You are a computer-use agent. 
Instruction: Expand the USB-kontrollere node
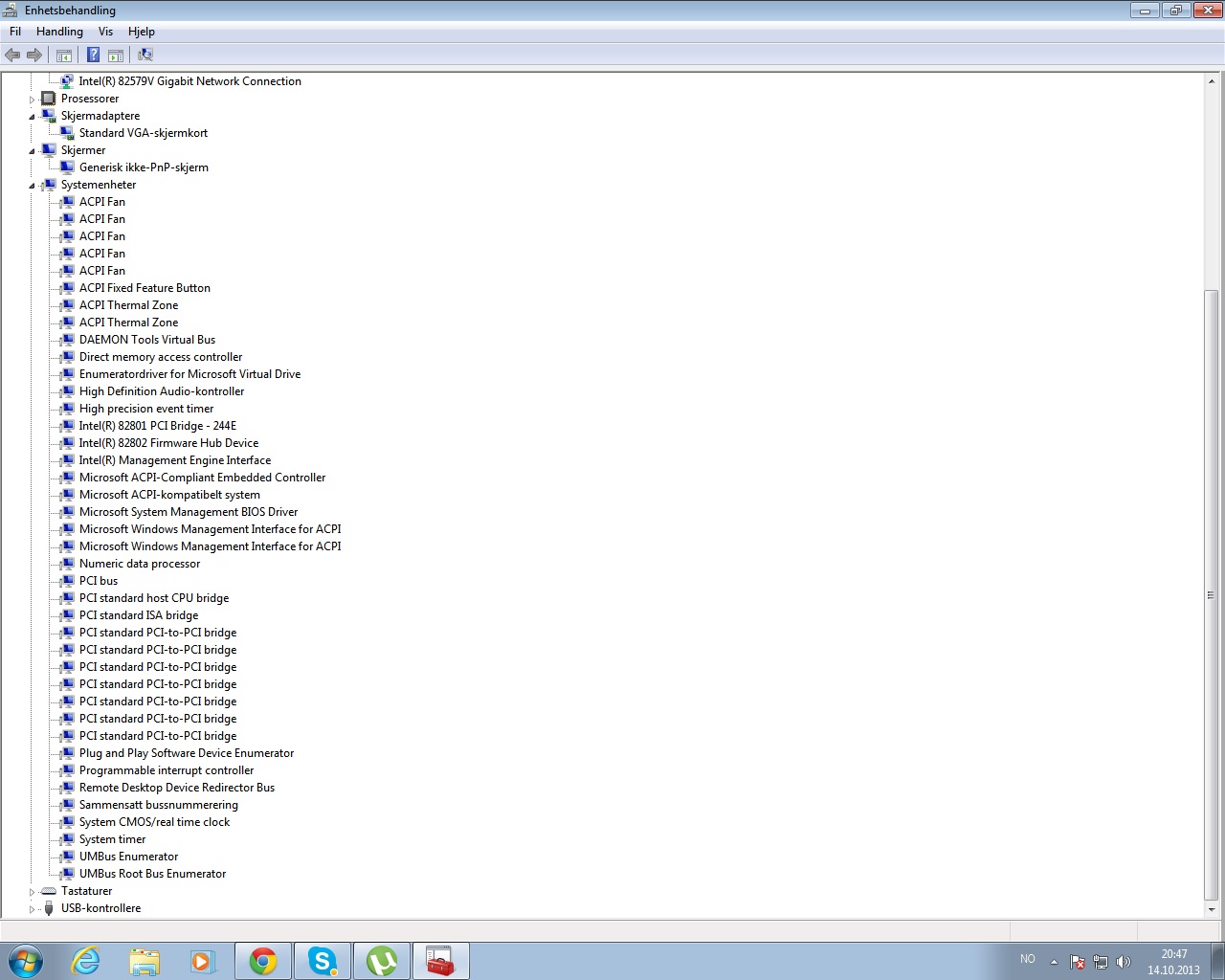point(32,909)
